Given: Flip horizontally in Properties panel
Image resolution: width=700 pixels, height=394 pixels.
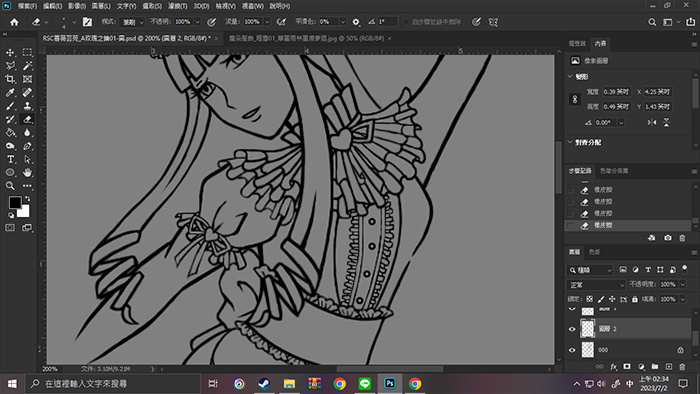Looking at the screenshot, I should coord(652,122).
